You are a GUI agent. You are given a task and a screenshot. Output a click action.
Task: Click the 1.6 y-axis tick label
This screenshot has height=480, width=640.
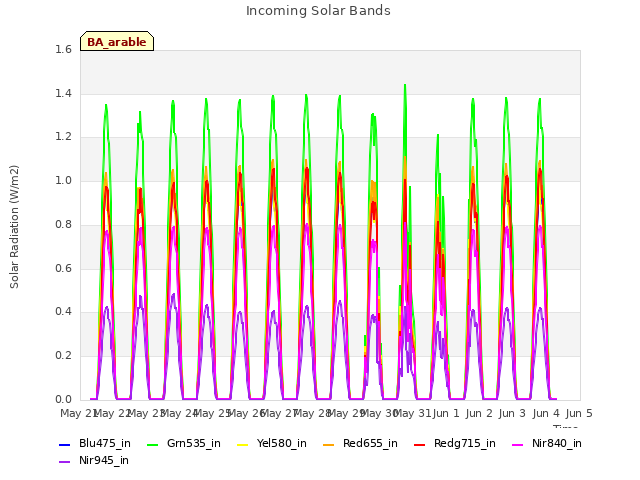[63, 49]
